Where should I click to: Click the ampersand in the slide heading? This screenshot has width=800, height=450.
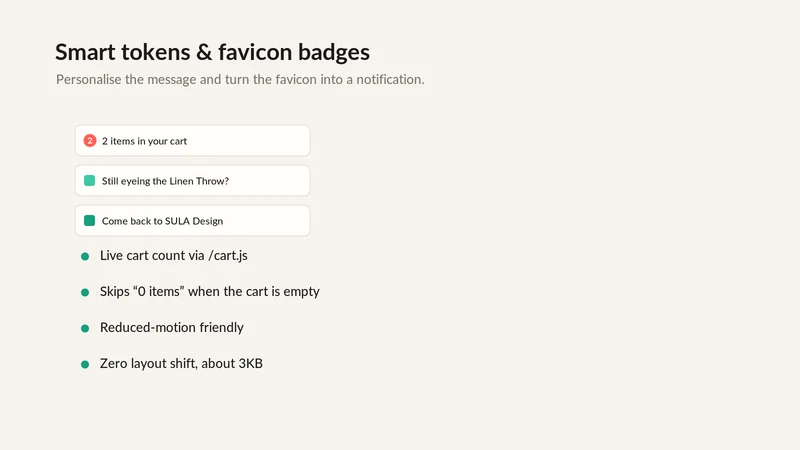pos(204,52)
